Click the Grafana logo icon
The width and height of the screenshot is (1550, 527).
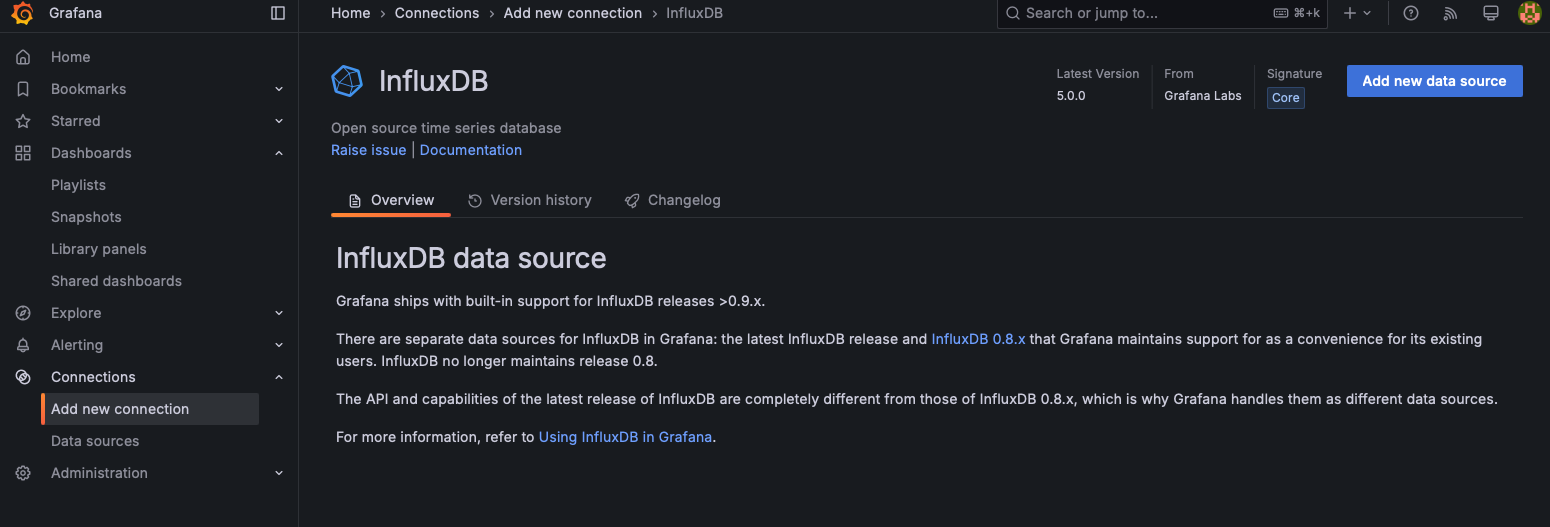pos(22,13)
